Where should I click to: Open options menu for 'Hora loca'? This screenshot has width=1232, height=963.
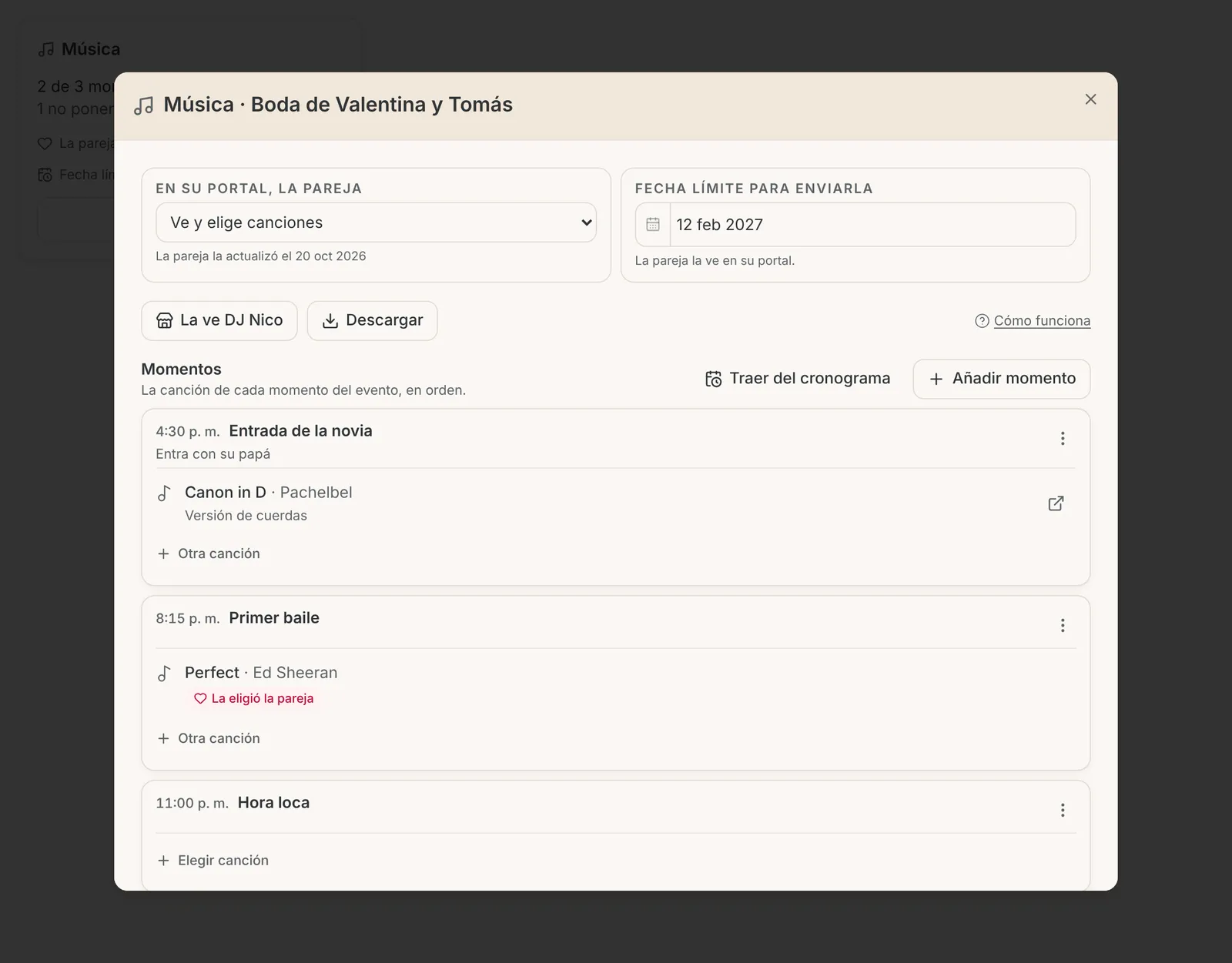click(x=1063, y=810)
